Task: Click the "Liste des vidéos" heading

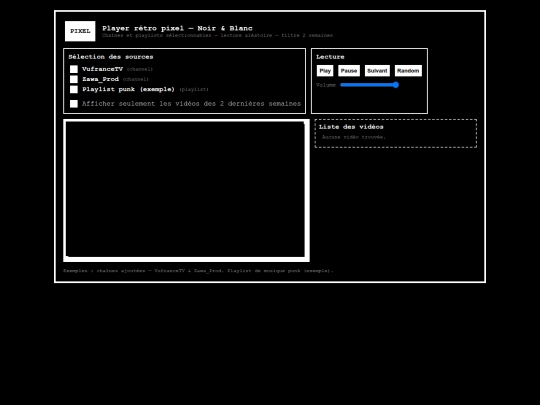Action: point(351,127)
